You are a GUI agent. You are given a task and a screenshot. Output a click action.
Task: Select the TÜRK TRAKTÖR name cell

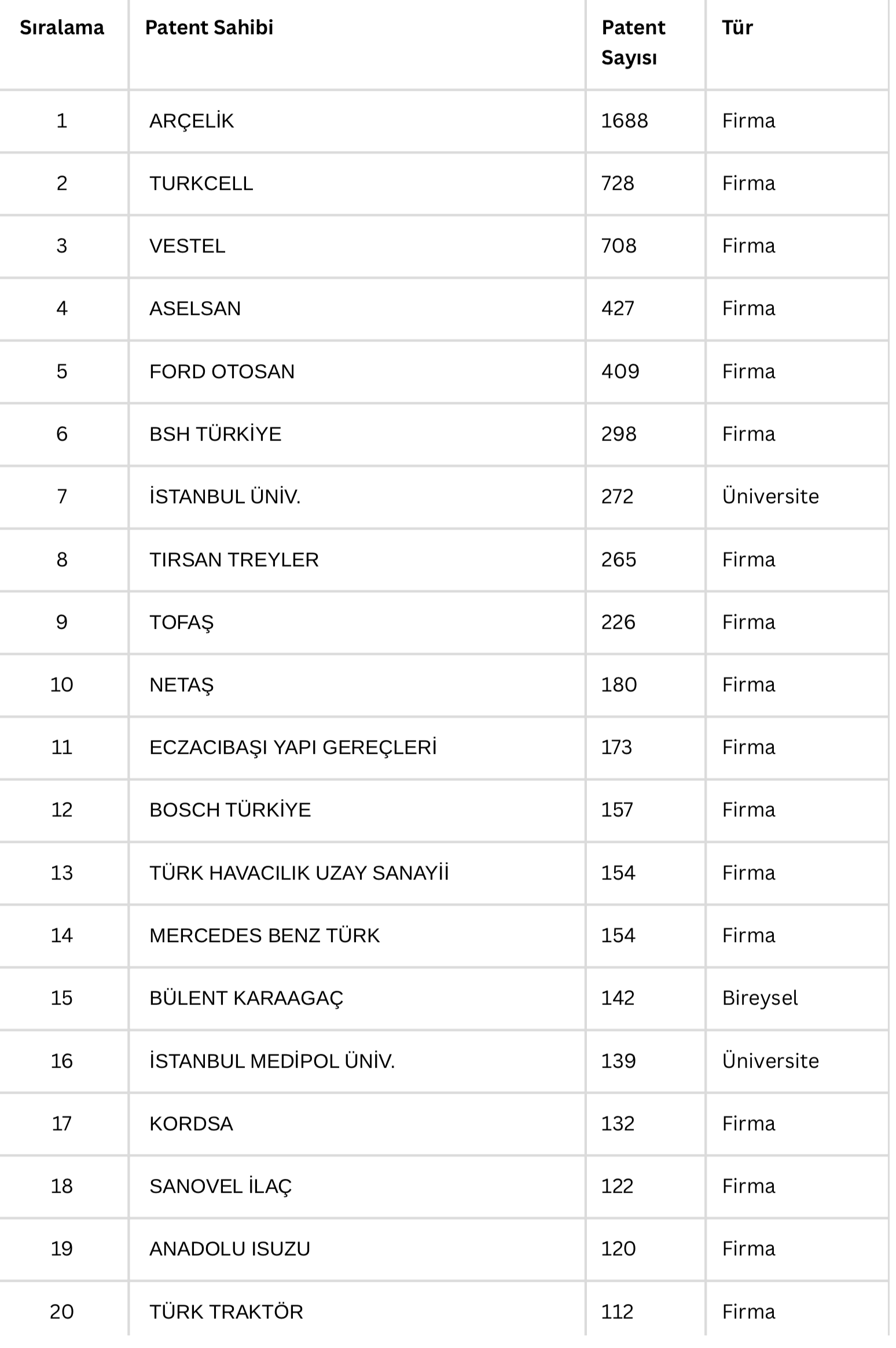[226, 1312]
